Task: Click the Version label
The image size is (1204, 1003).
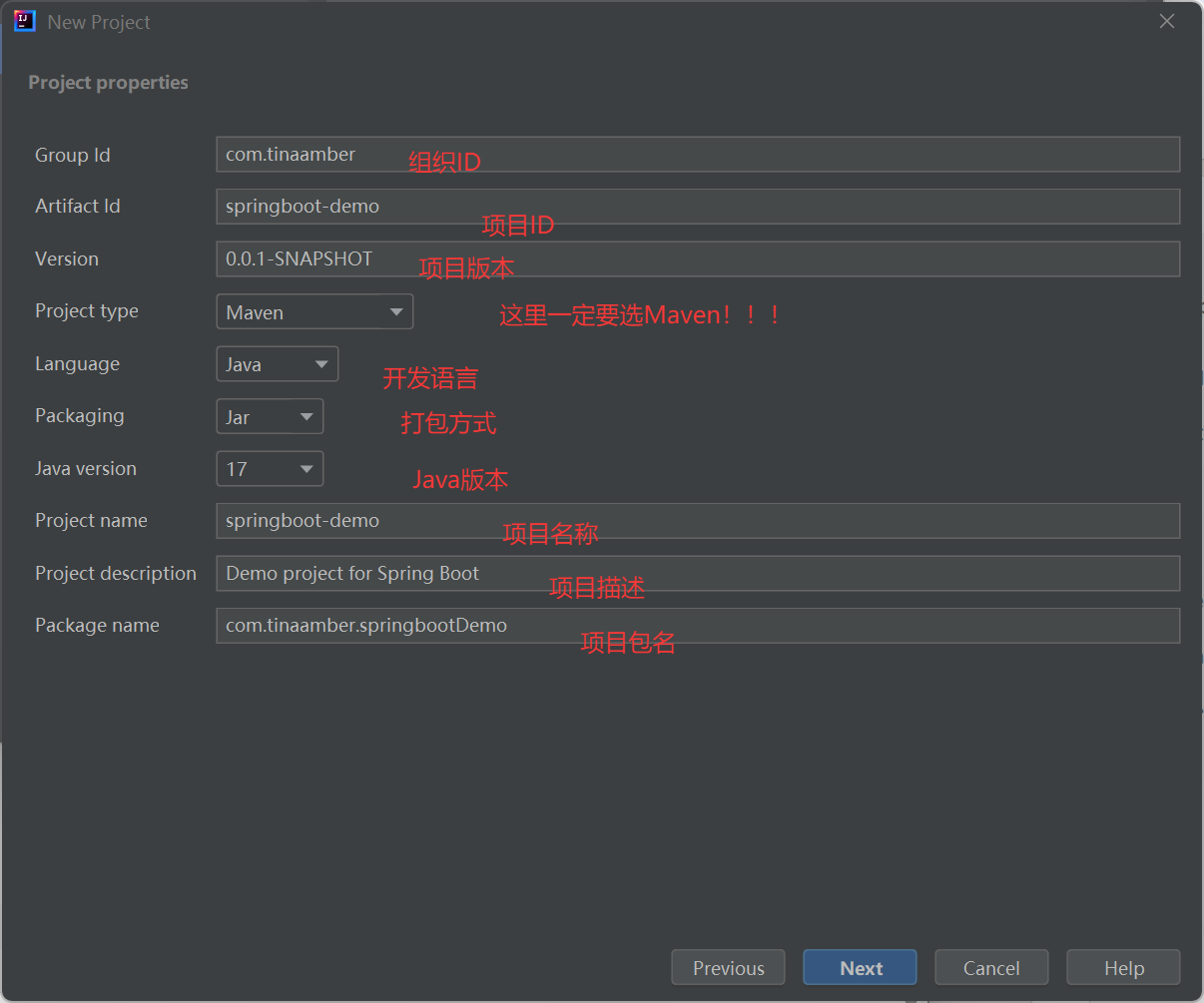Action: pos(67,258)
